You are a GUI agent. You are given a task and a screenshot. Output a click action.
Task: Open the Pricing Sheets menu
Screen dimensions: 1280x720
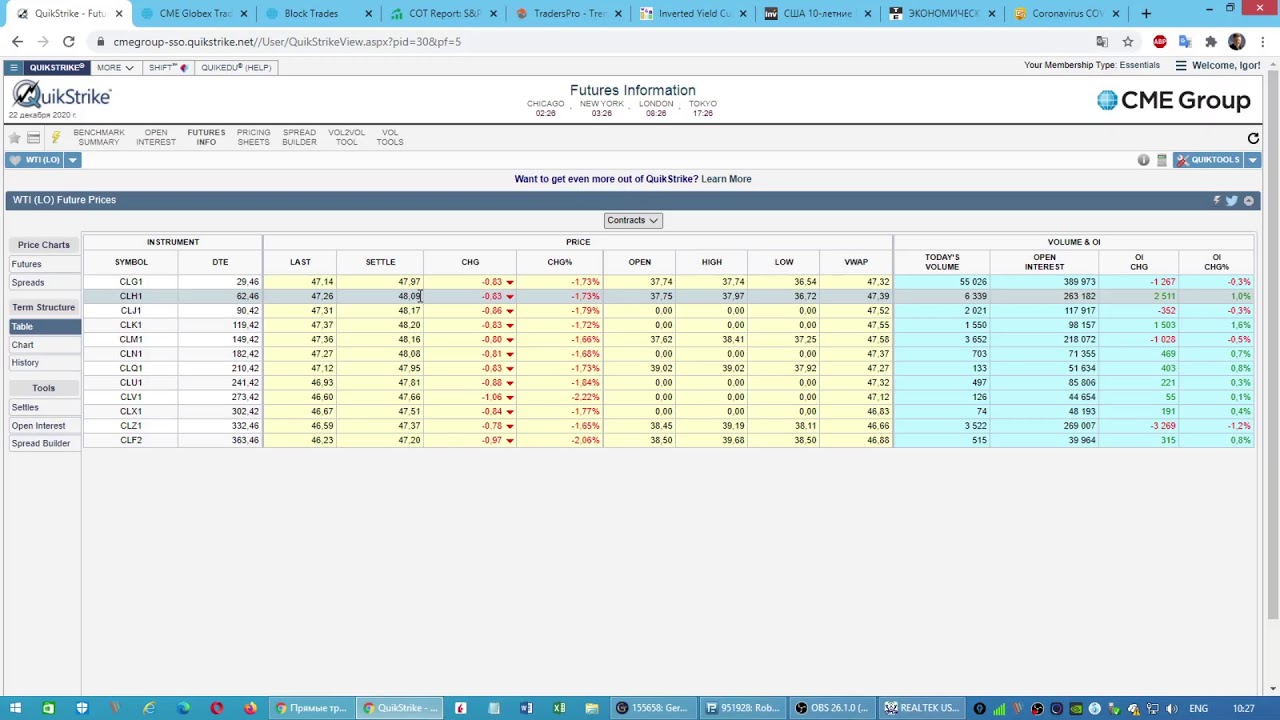(253, 137)
